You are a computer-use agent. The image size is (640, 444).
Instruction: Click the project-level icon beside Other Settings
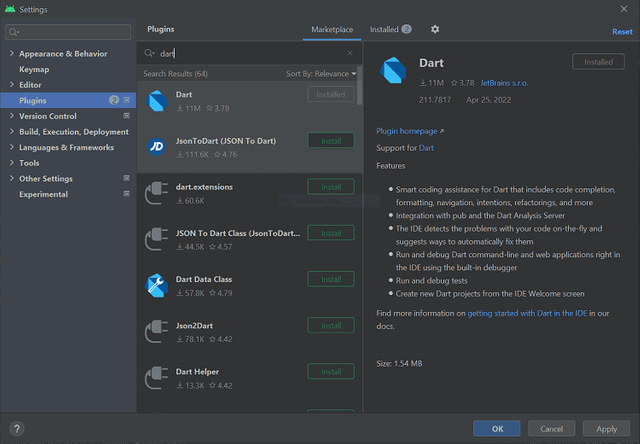[x=127, y=178]
